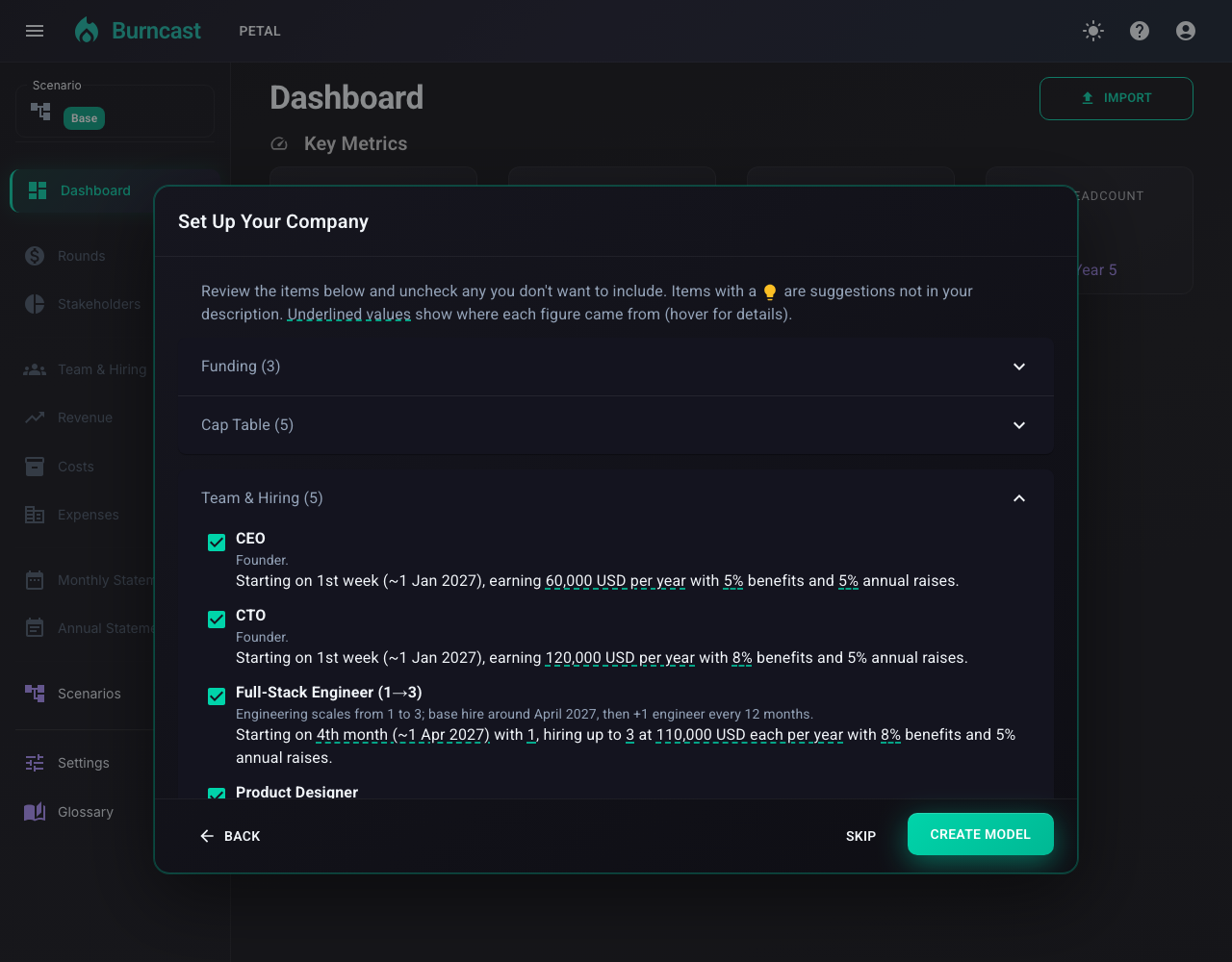Image resolution: width=1232 pixels, height=962 pixels.
Task: Open the user account profile icon
Action: [x=1186, y=31]
